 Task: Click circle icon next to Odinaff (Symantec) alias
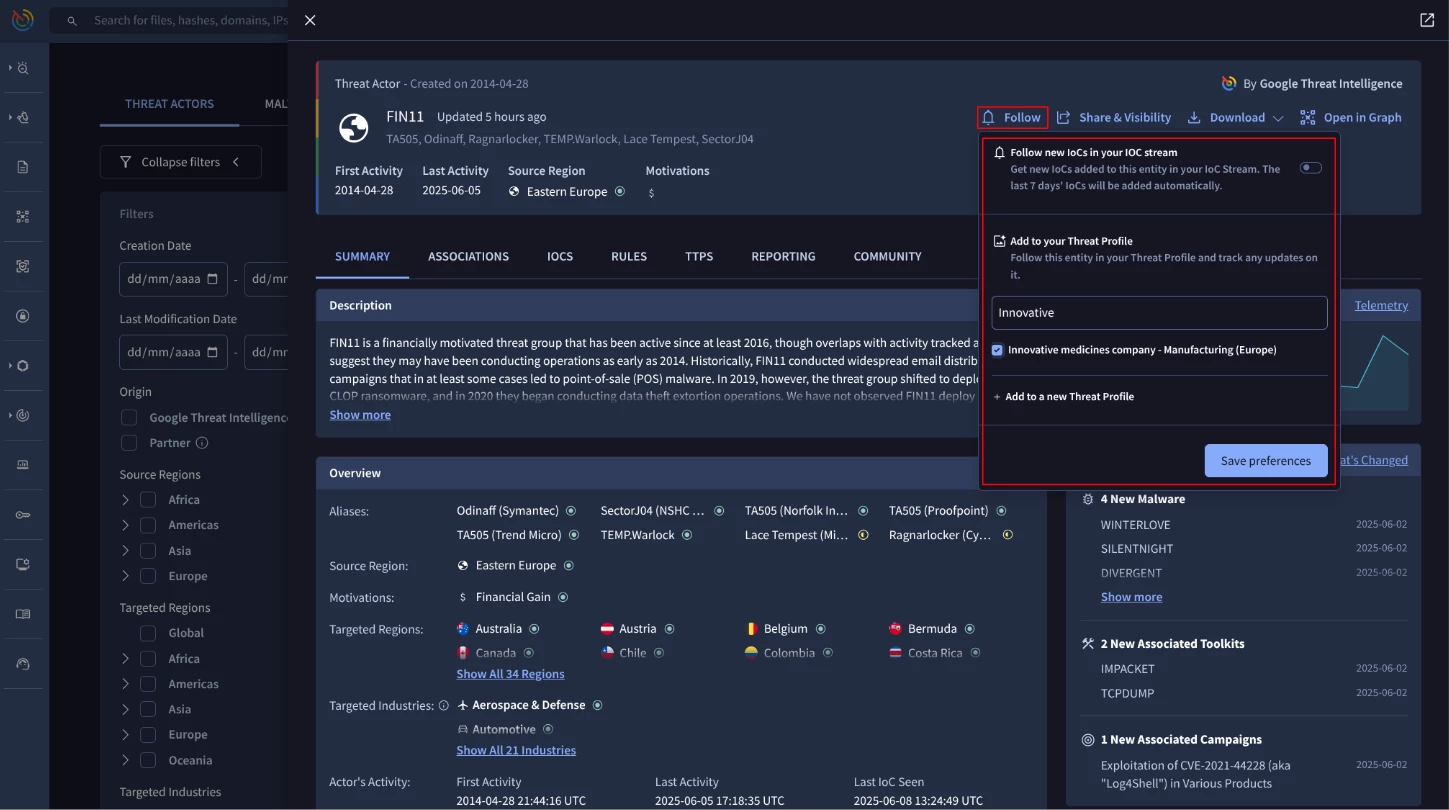[x=571, y=511]
